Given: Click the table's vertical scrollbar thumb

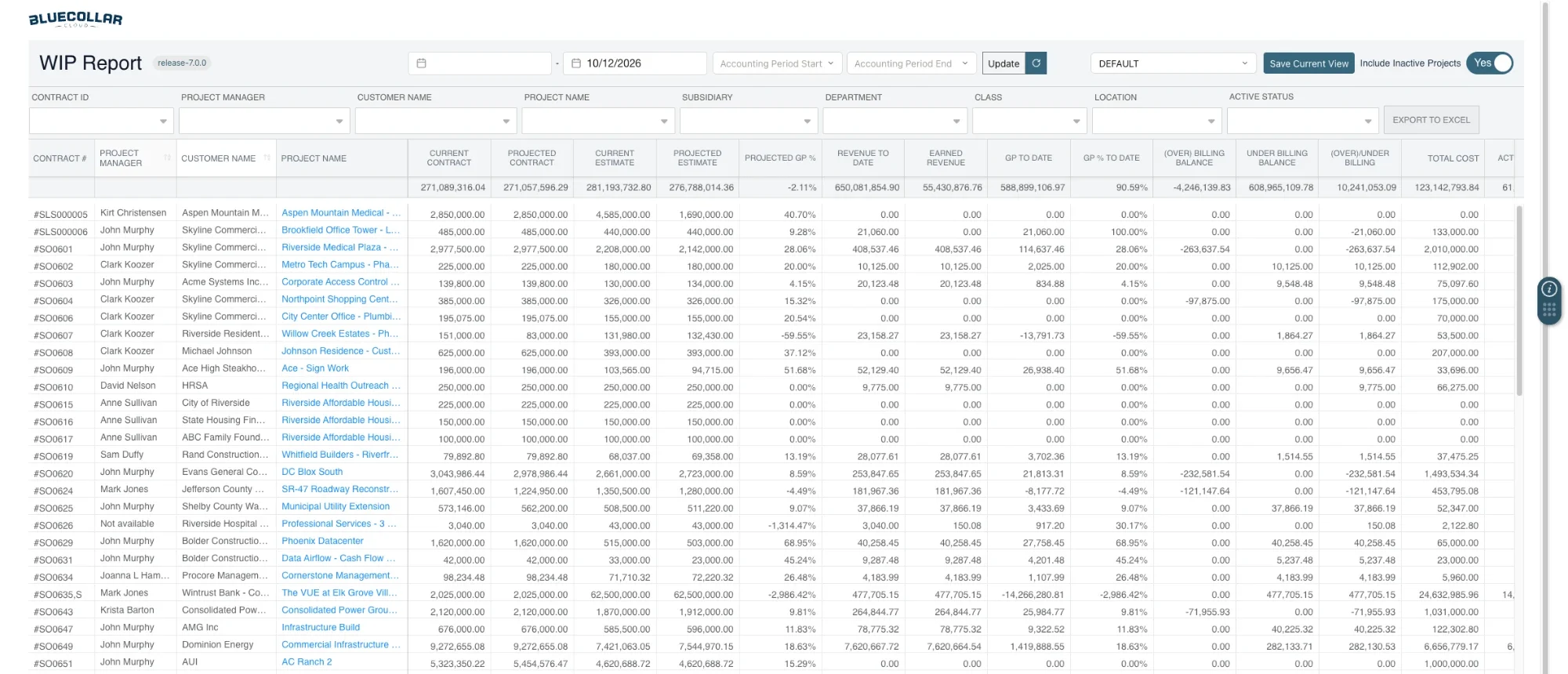Looking at the screenshot, I should click(1519, 301).
